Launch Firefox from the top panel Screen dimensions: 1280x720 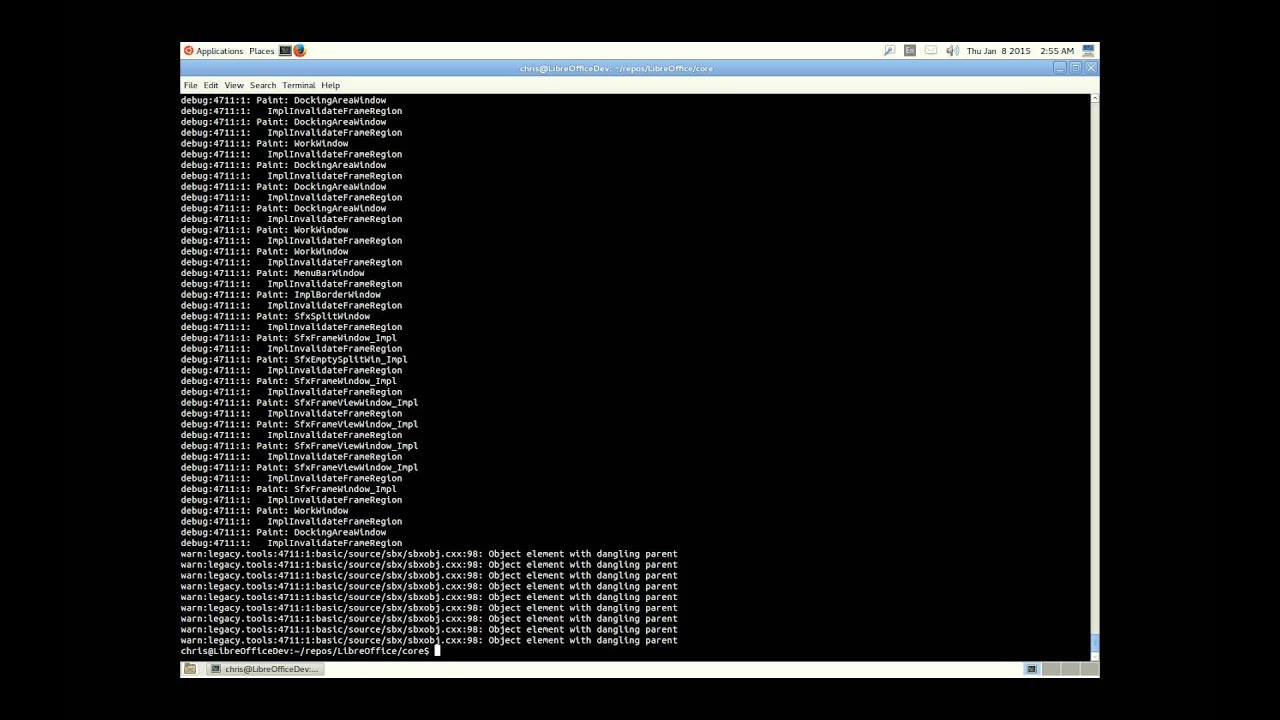(299, 51)
